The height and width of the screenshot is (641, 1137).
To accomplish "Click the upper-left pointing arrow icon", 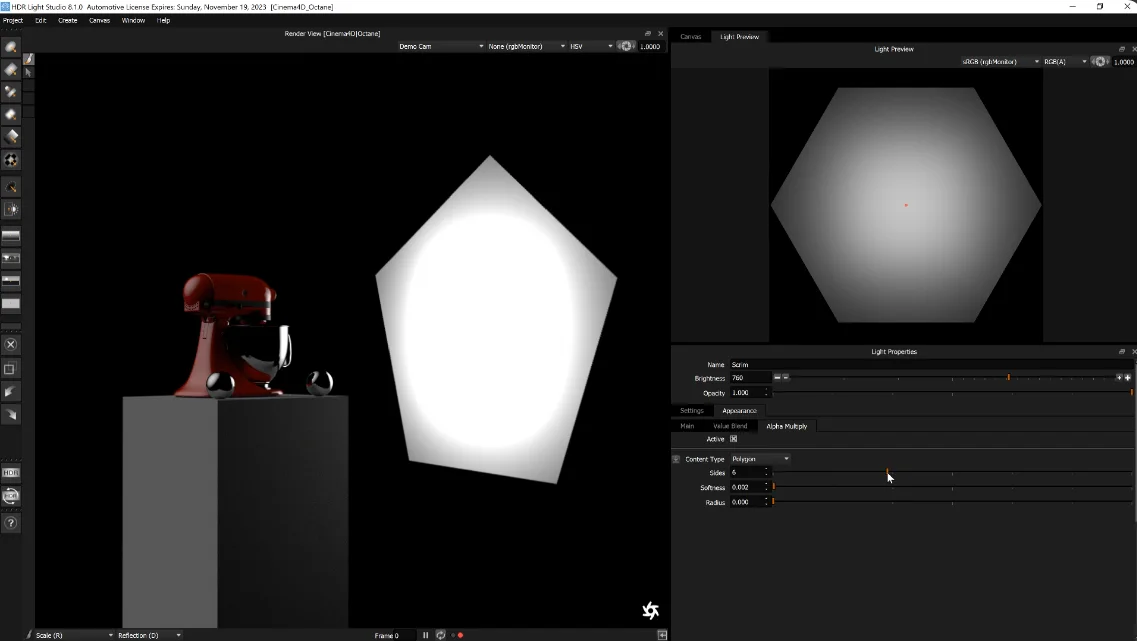I will click(x=10, y=392).
